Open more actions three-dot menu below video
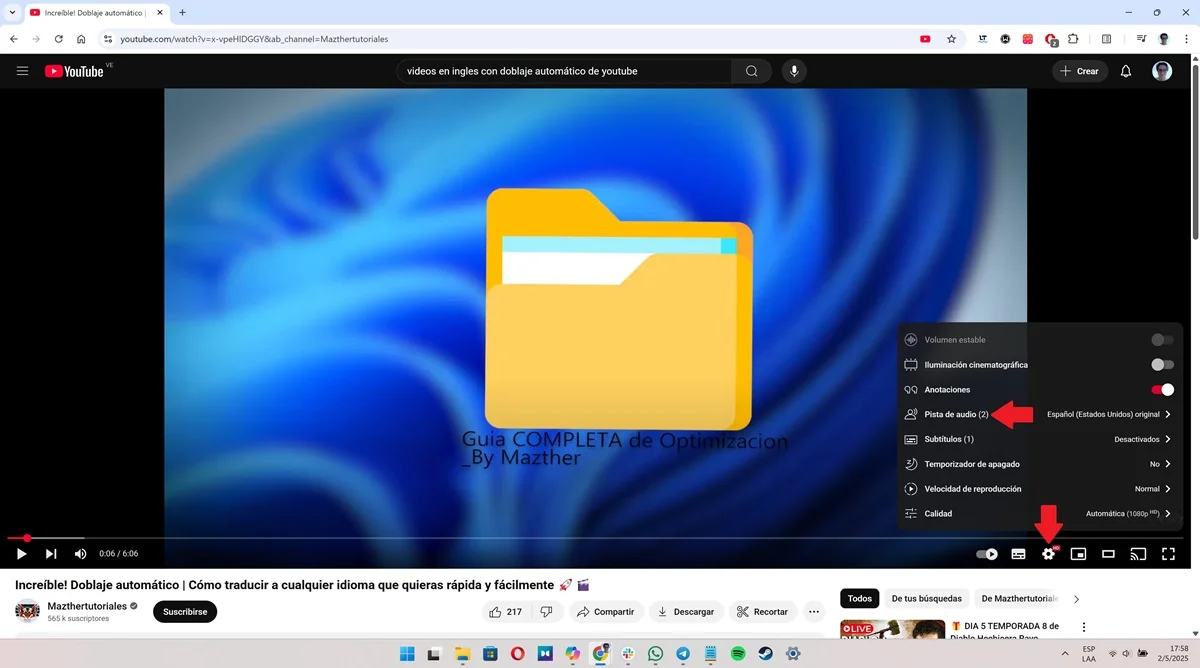1200x668 pixels. [814, 612]
